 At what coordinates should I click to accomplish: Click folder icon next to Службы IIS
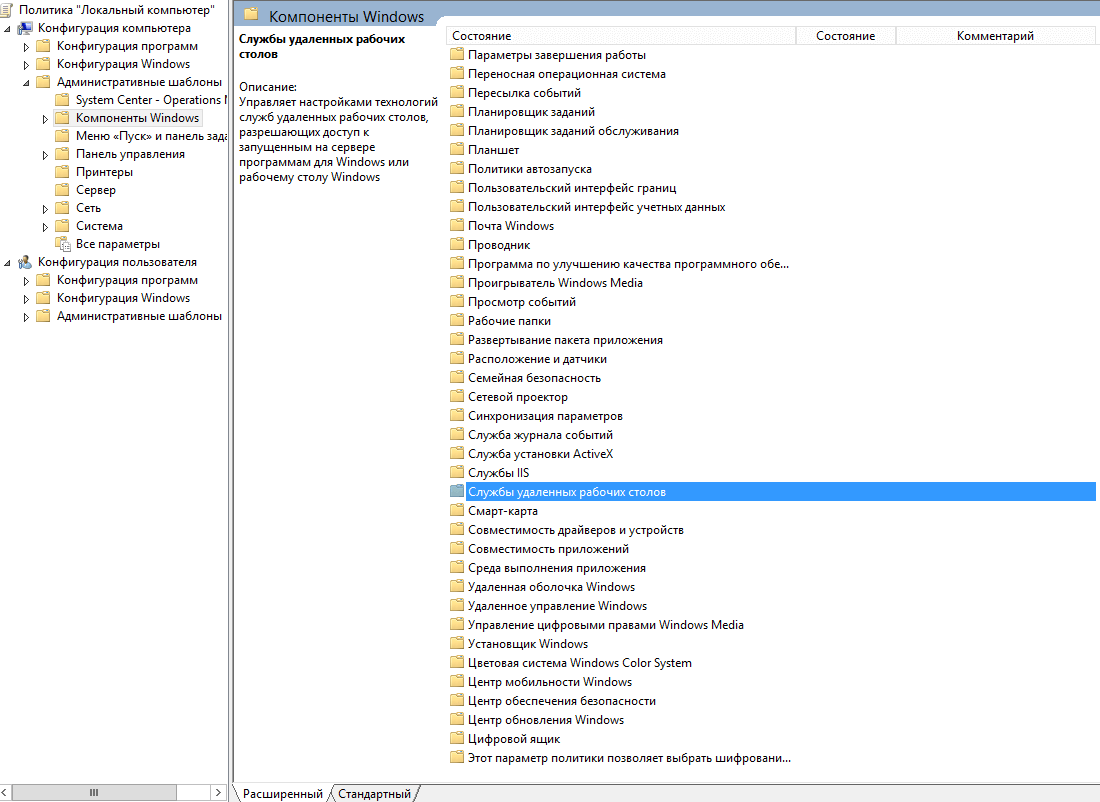[x=457, y=472]
